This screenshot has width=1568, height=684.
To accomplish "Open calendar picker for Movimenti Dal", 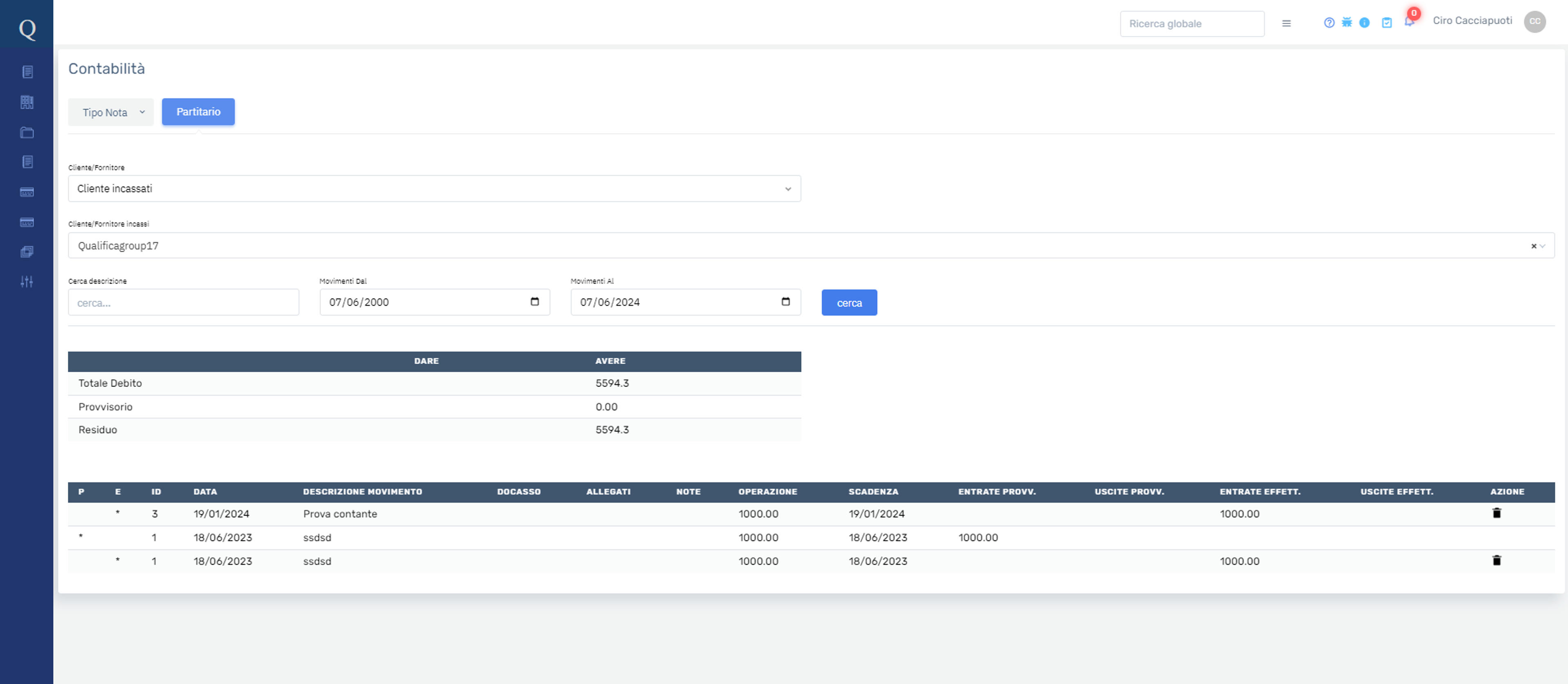I will pos(535,302).
